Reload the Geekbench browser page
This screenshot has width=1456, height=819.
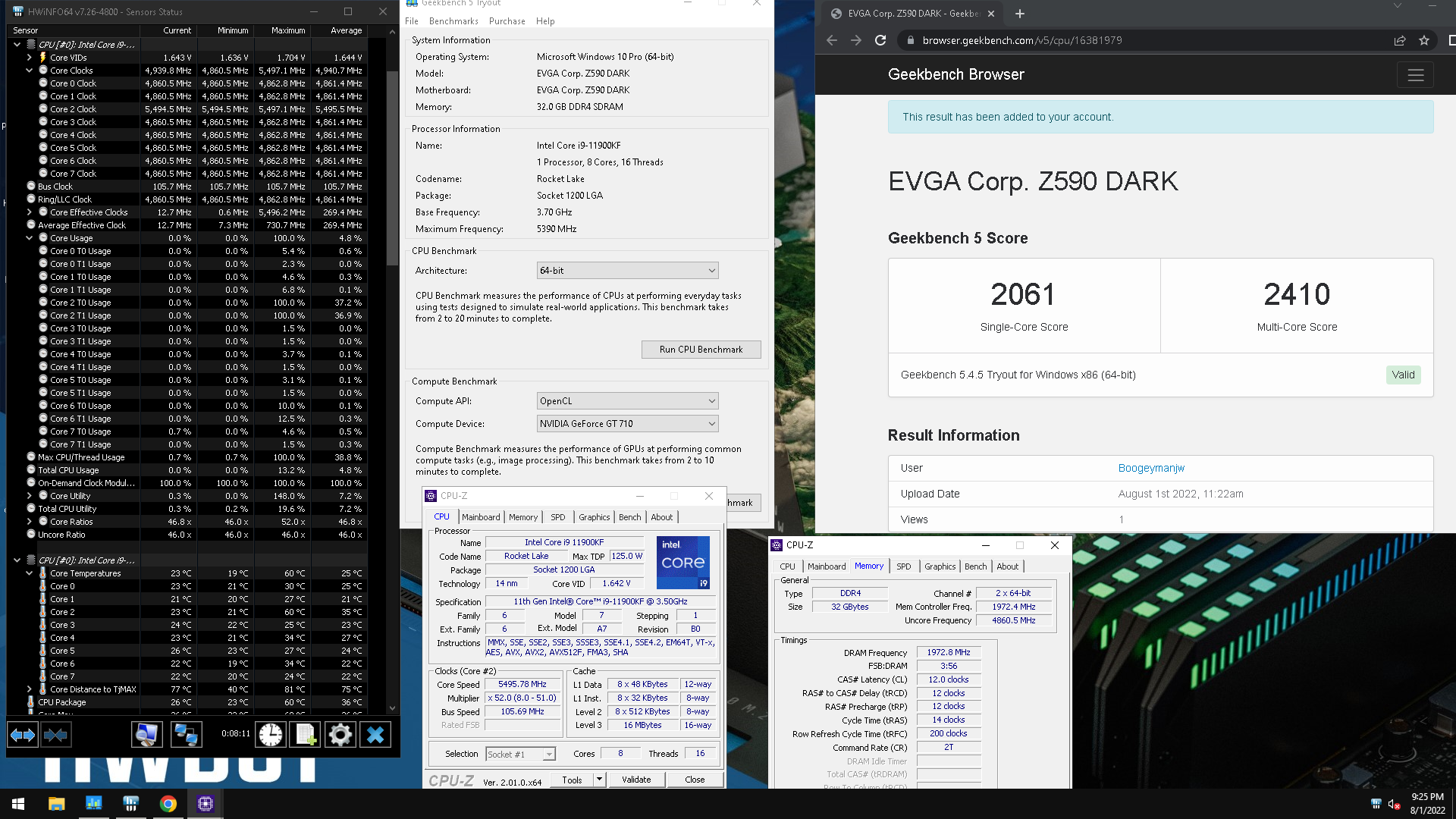[880, 40]
